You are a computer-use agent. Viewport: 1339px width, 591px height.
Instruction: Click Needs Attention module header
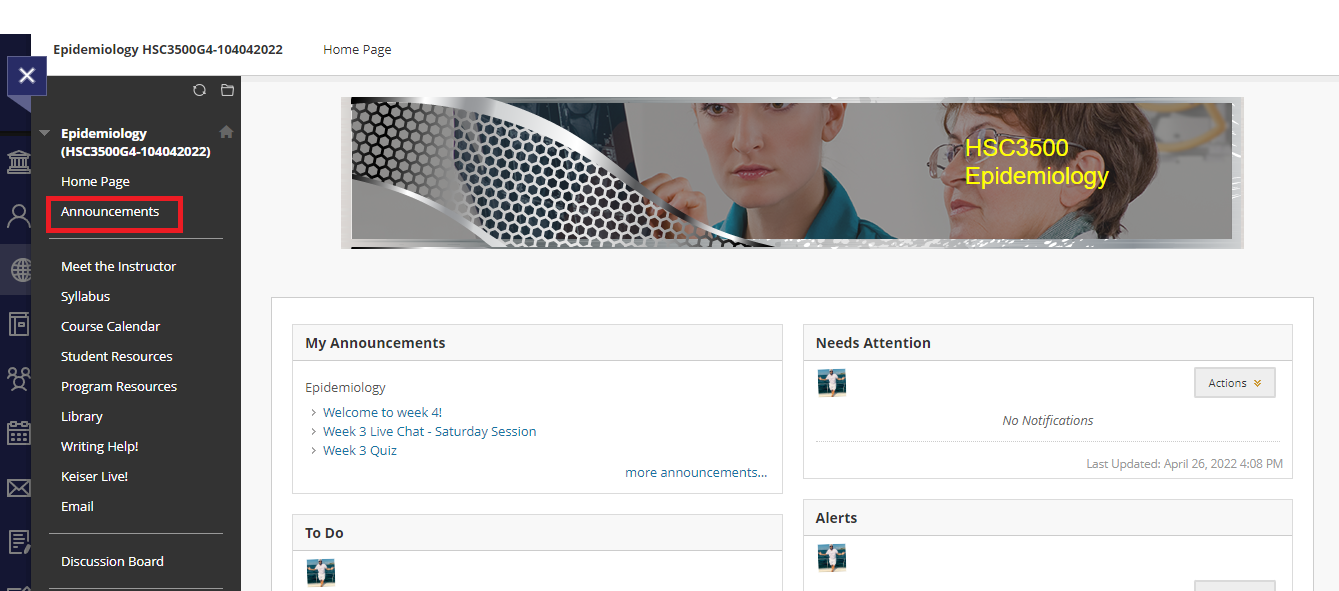tap(1048, 343)
